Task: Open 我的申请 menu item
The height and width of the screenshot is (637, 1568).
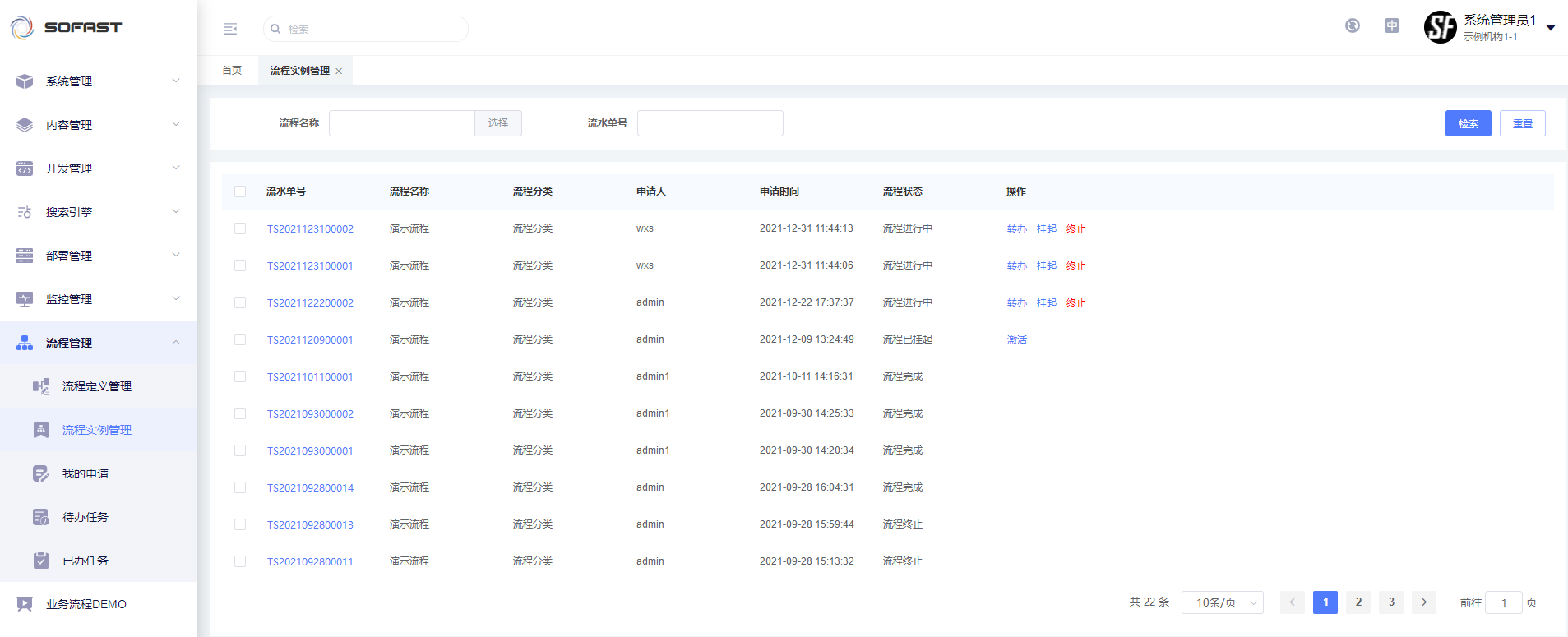Action: pyautogui.click(x=86, y=473)
